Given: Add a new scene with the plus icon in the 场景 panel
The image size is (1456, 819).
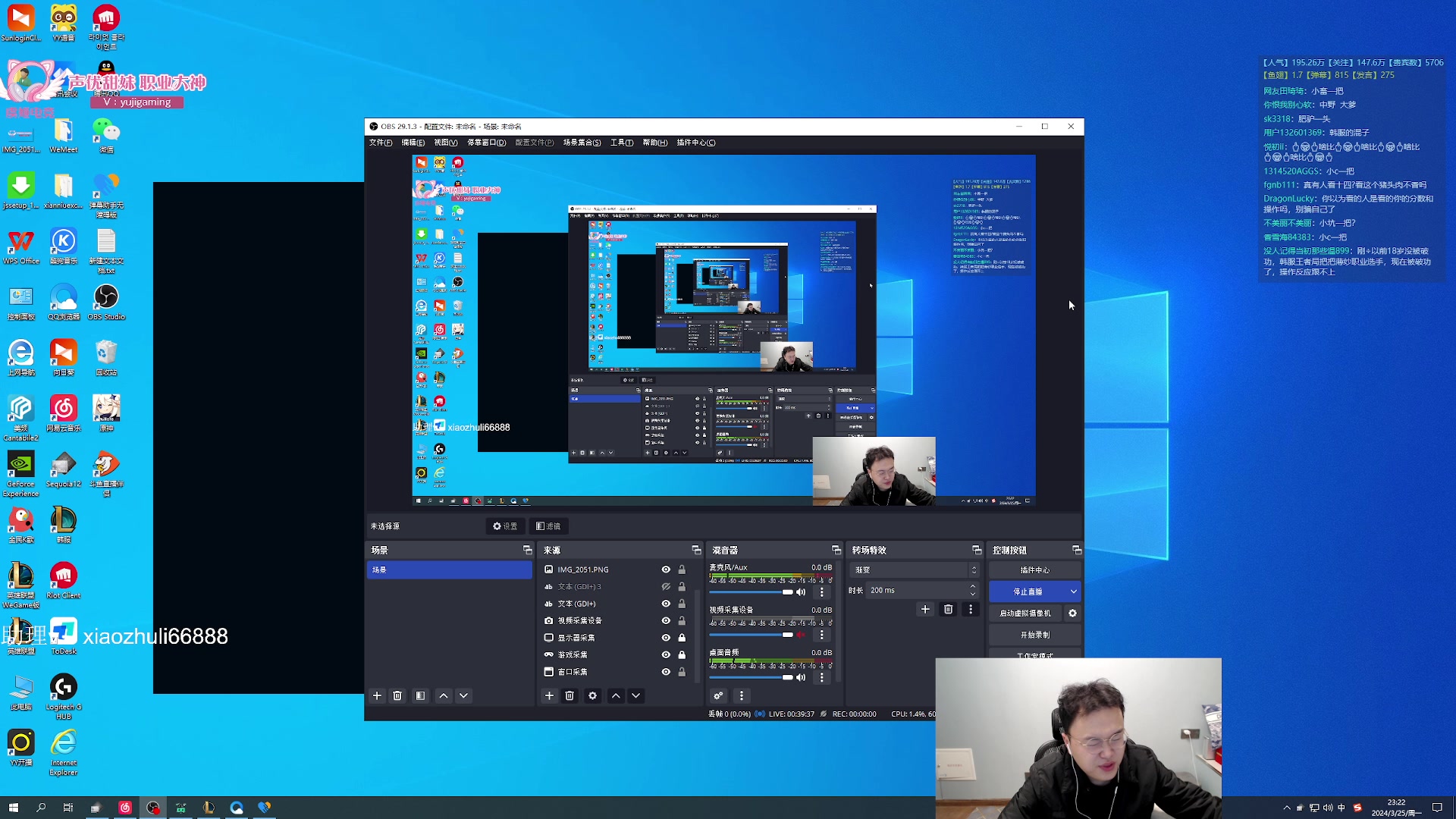Looking at the screenshot, I should coord(377,695).
